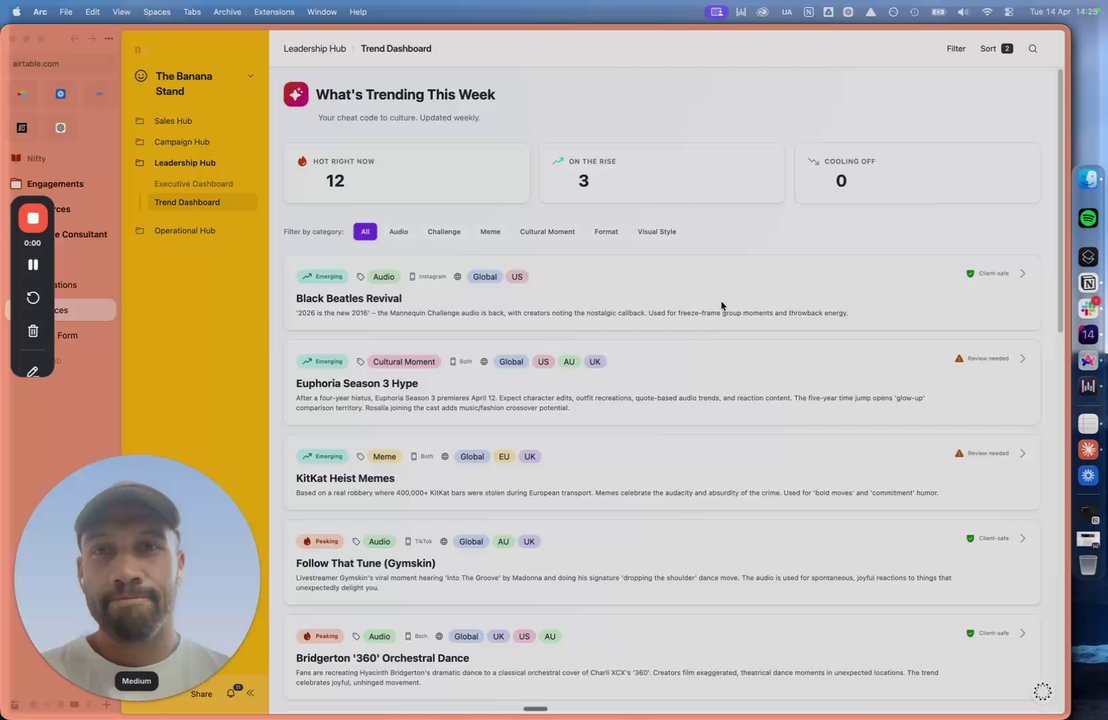Click the On The Rise stat card
Image resolution: width=1108 pixels, height=720 pixels.
(x=662, y=173)
